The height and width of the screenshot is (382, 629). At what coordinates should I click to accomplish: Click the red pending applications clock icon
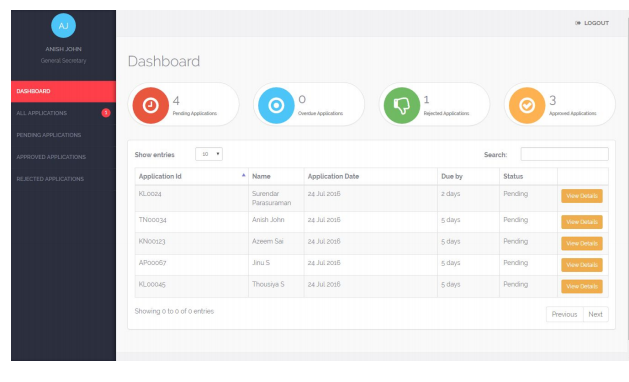tap(151, 106)
